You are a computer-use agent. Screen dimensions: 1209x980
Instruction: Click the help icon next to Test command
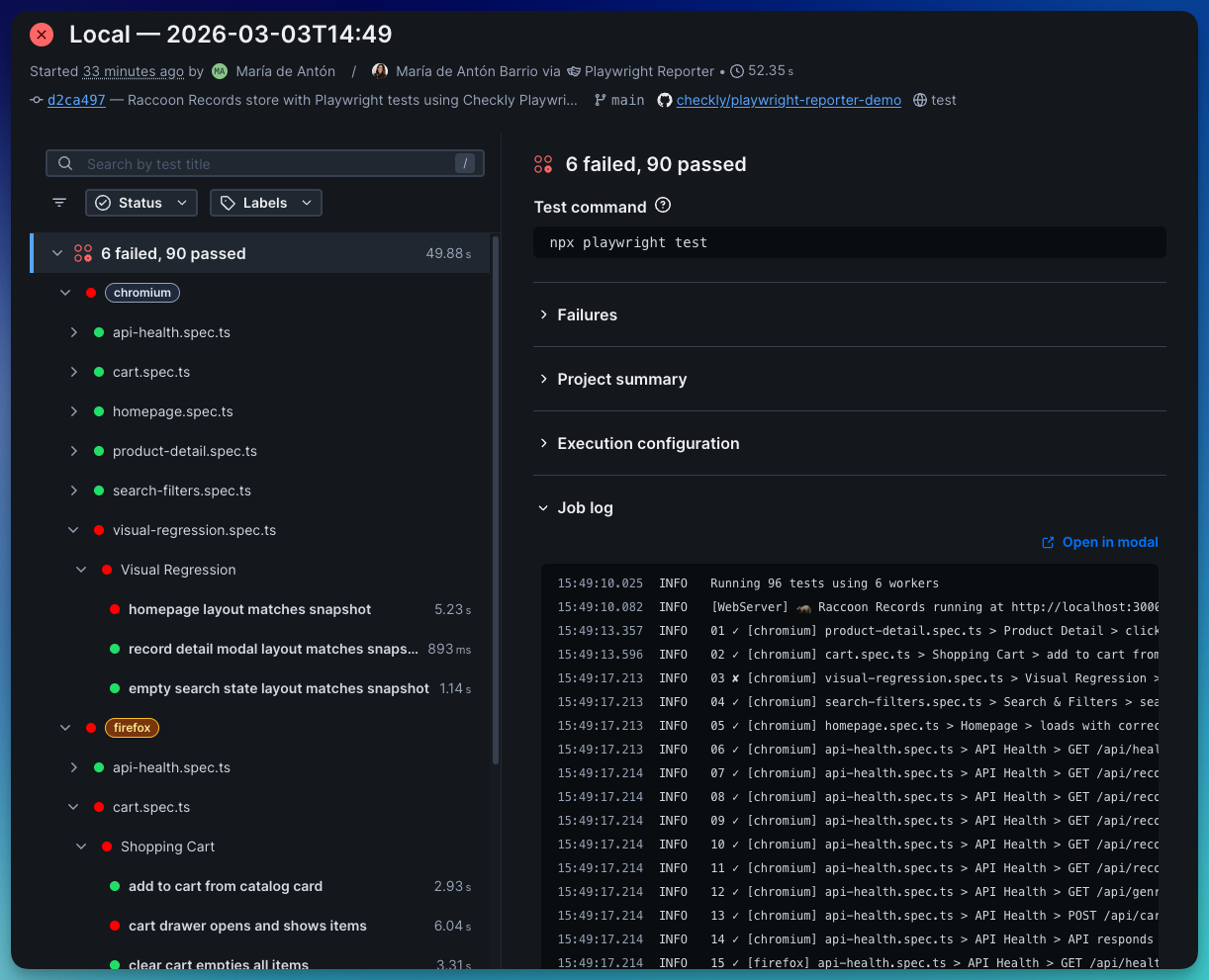663,206
